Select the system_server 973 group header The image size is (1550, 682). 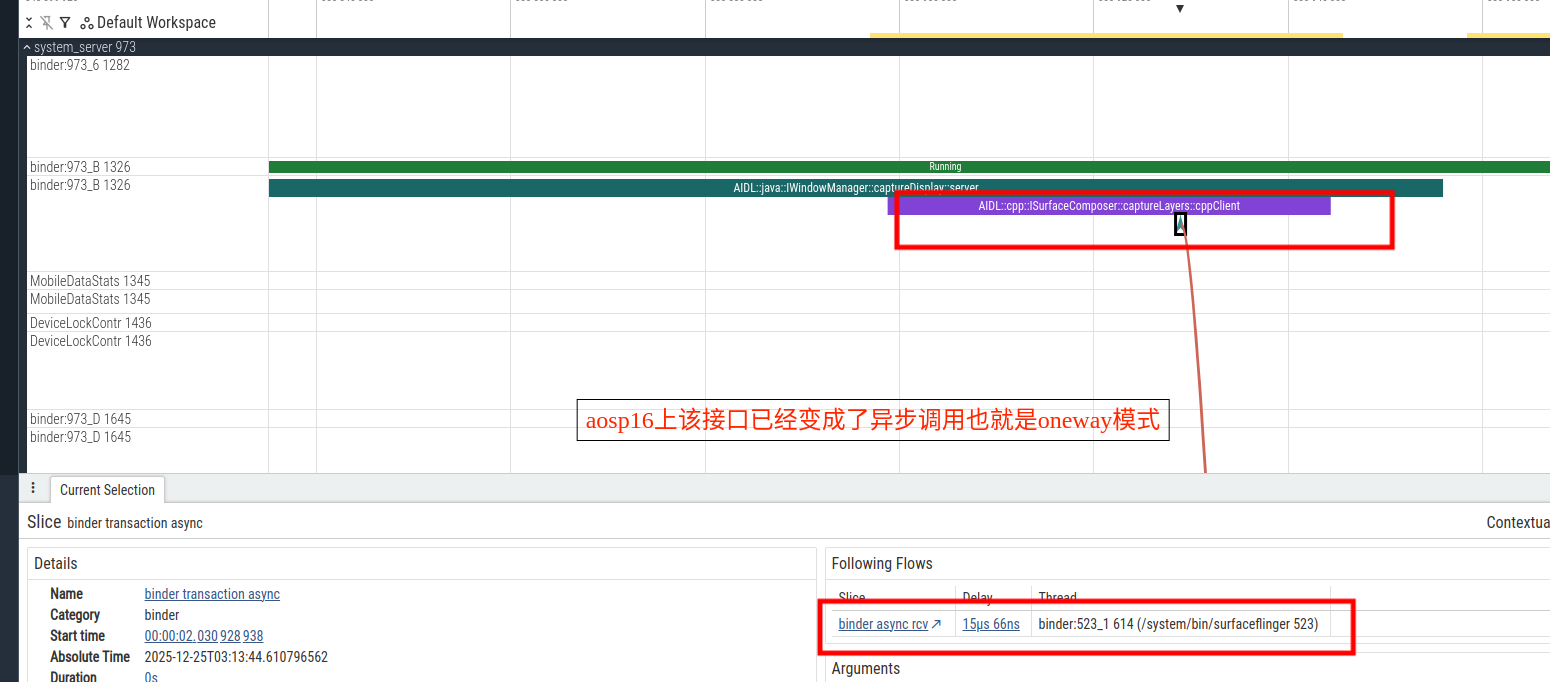tap(784, 47)
